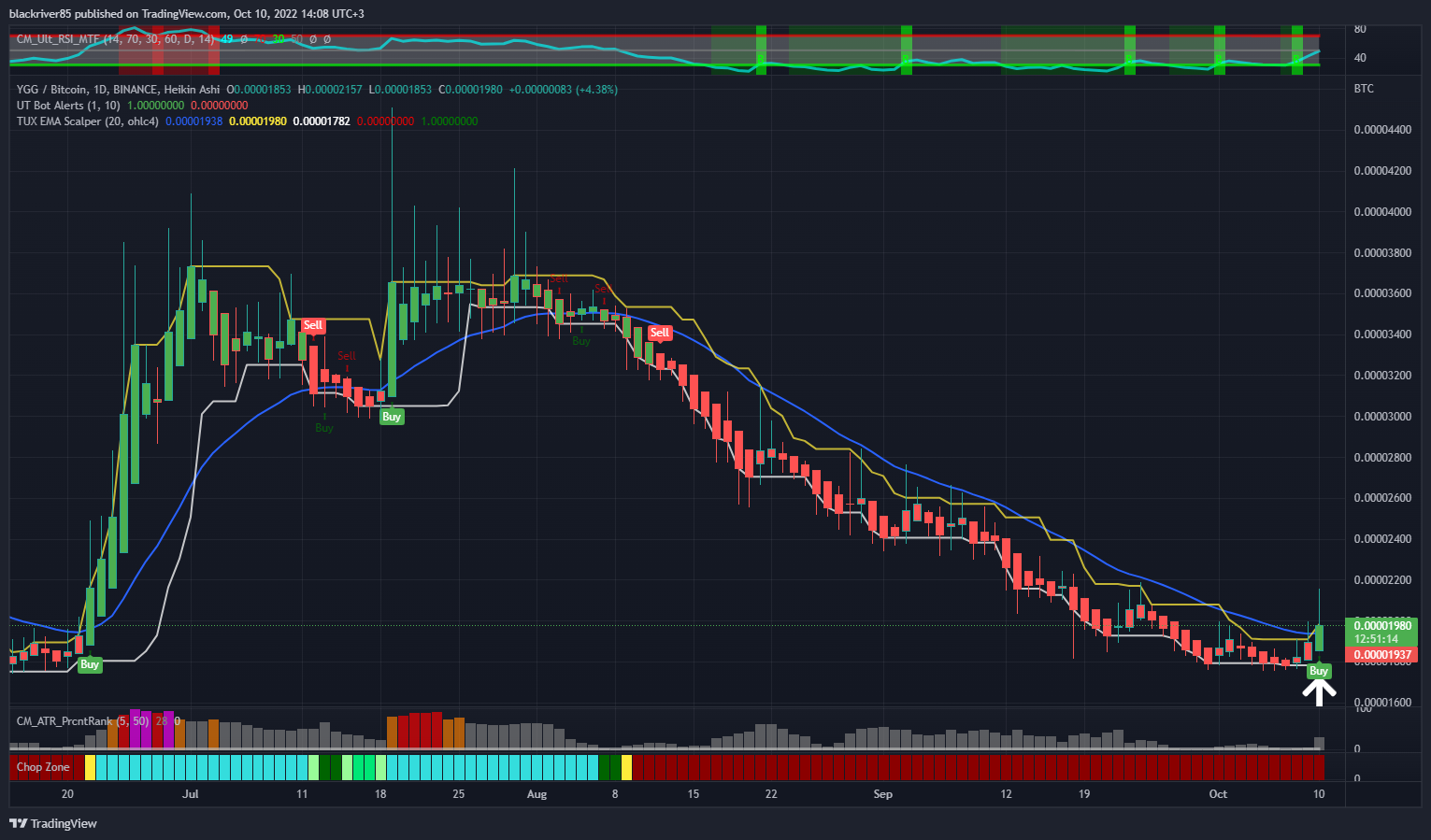
Task: Click the 80 level on RSI axis
Action: pyautogui.click(x=1360, y=29)
